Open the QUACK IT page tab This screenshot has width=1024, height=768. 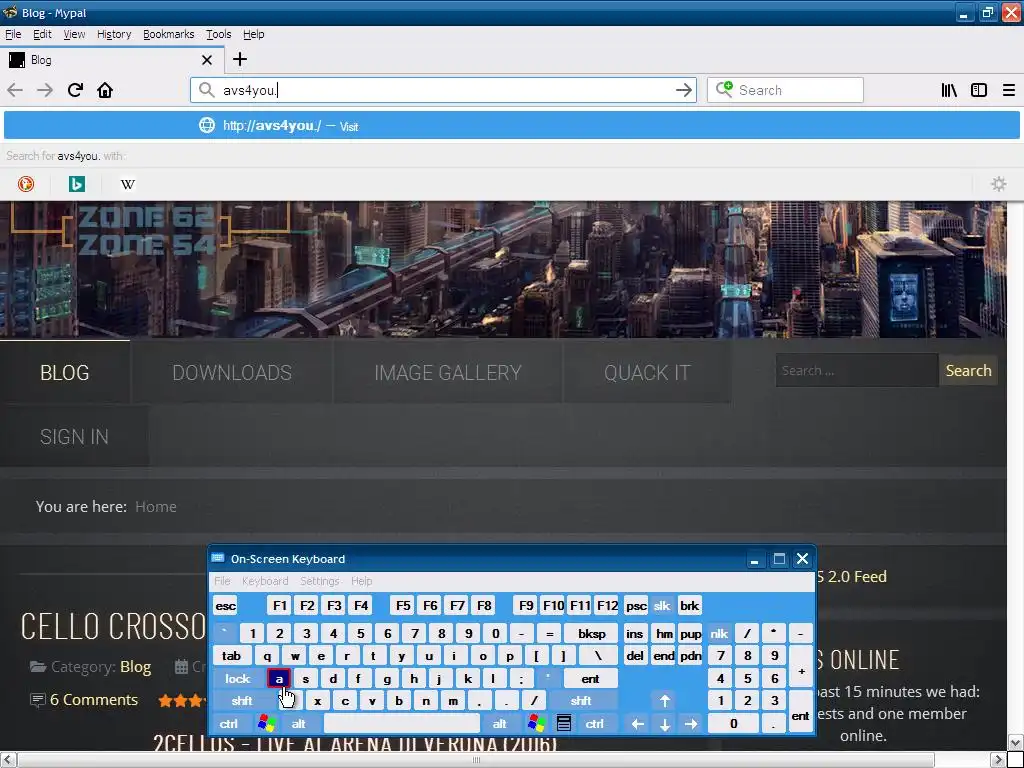click(x=647, y=372)
